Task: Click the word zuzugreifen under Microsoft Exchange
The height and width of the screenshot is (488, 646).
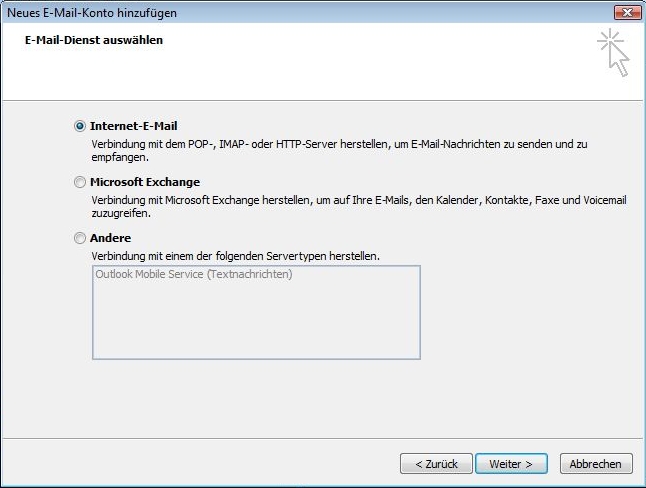Action: [121, 214]
